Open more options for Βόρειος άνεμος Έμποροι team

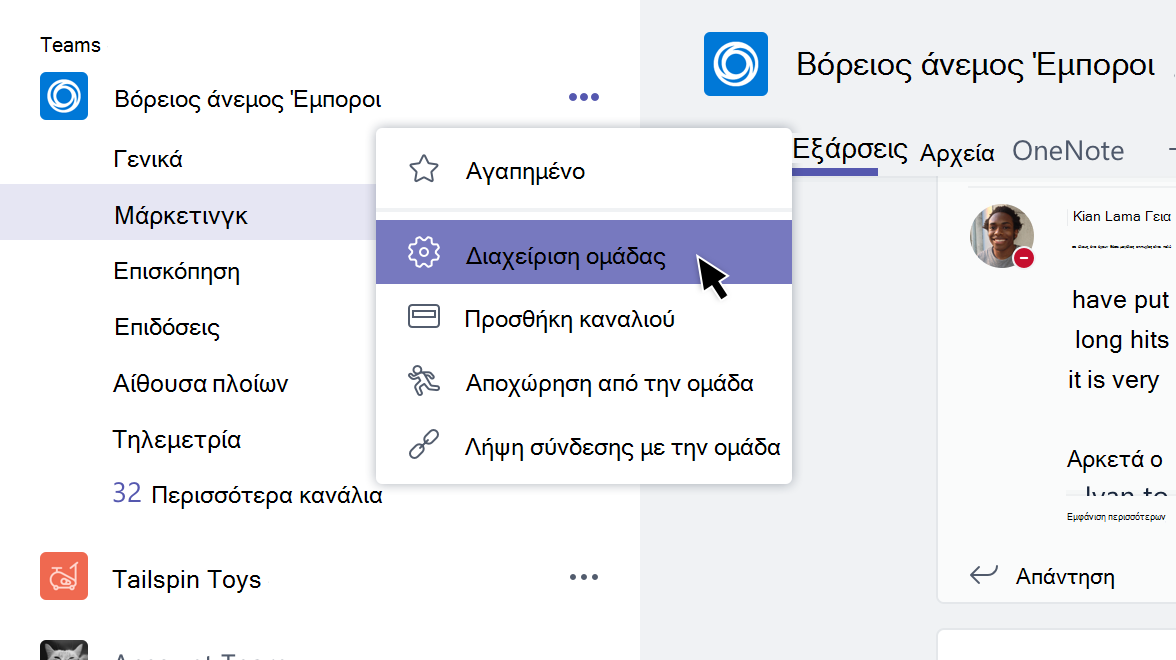584,97
